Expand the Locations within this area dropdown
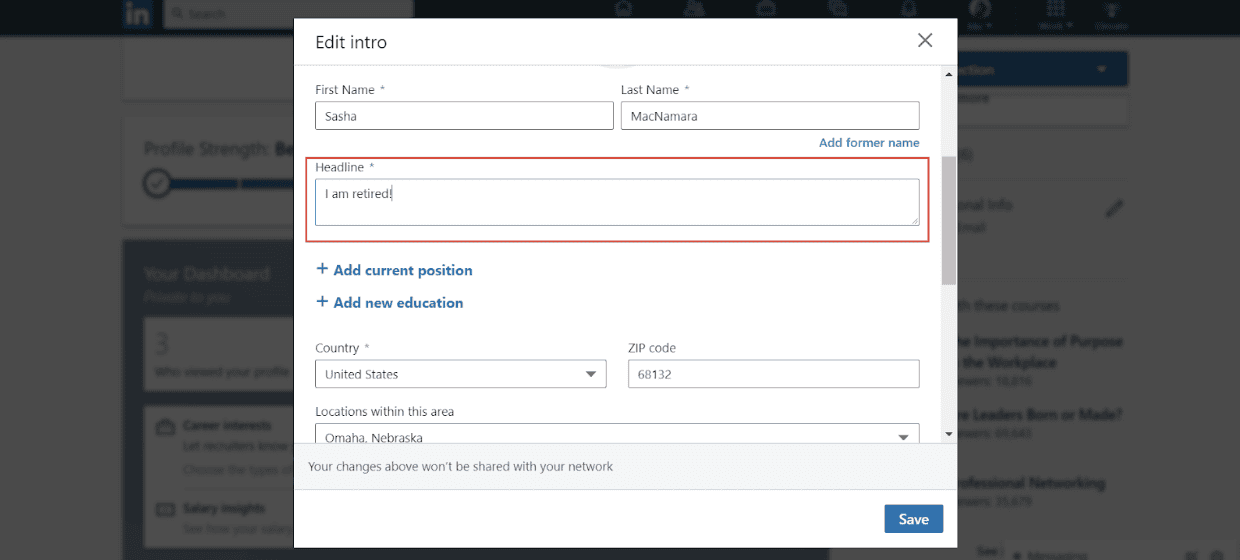This screenshot has height=560, width=1240. tap(617, 434)
